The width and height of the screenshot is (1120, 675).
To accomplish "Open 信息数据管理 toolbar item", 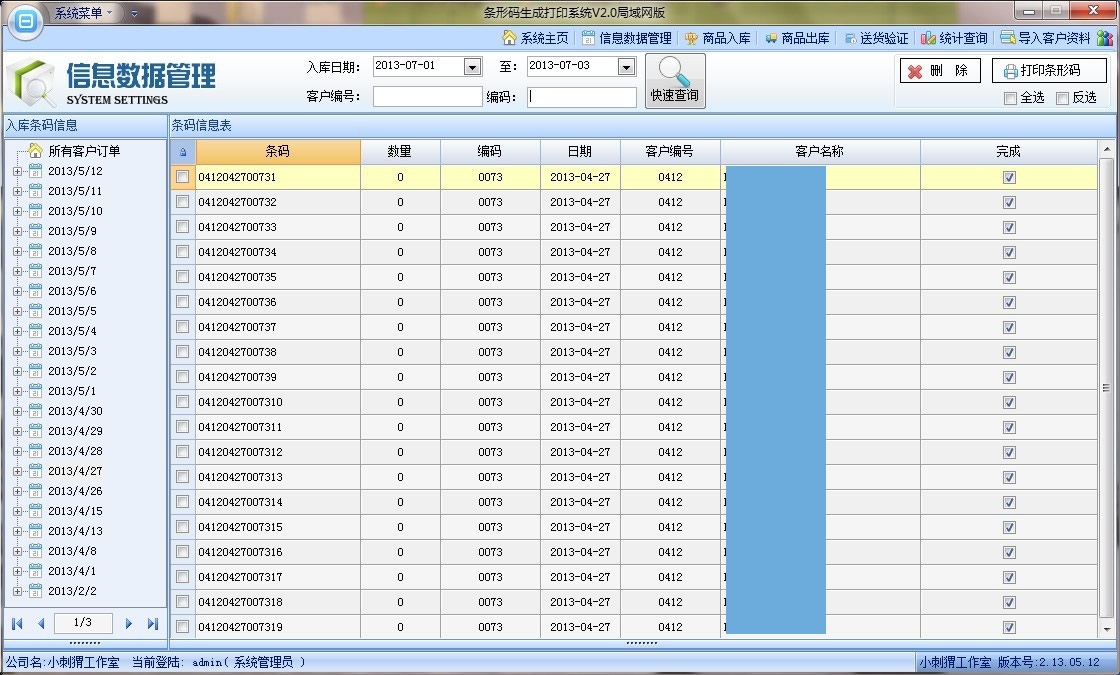I will [626, 38].
